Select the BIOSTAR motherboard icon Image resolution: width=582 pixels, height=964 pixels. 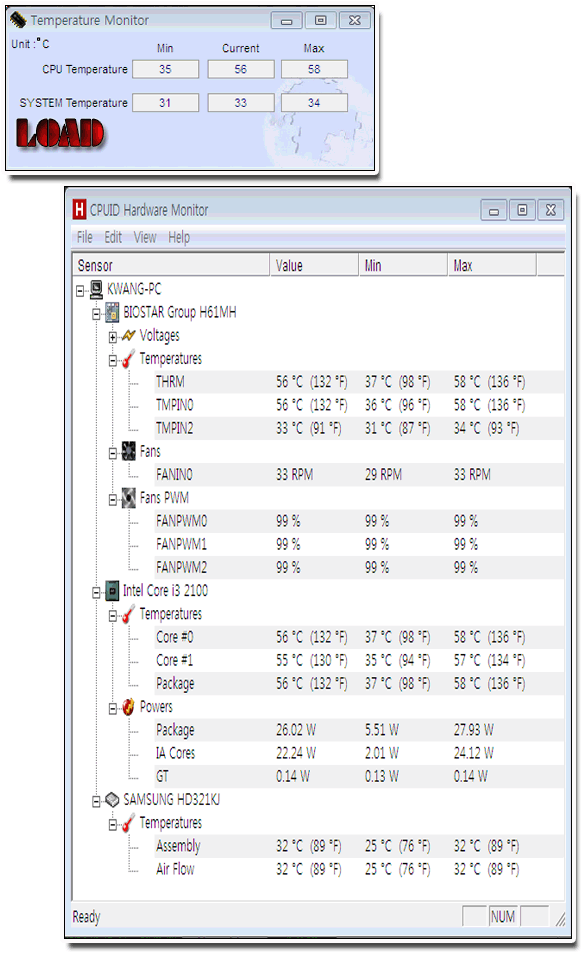coord(112,312)
